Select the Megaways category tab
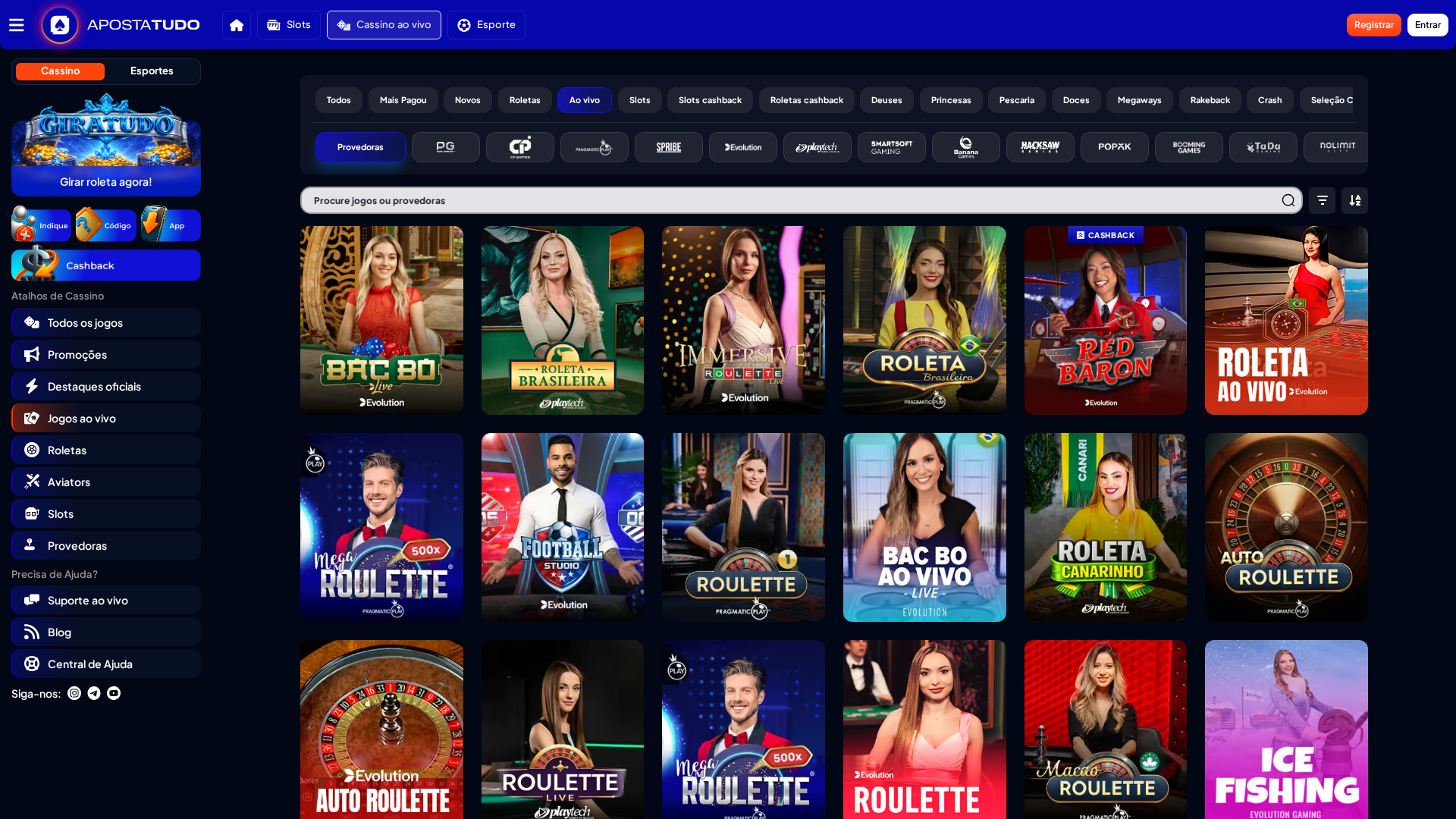Screen dimensions: 1456x819 pos(1140,100)
